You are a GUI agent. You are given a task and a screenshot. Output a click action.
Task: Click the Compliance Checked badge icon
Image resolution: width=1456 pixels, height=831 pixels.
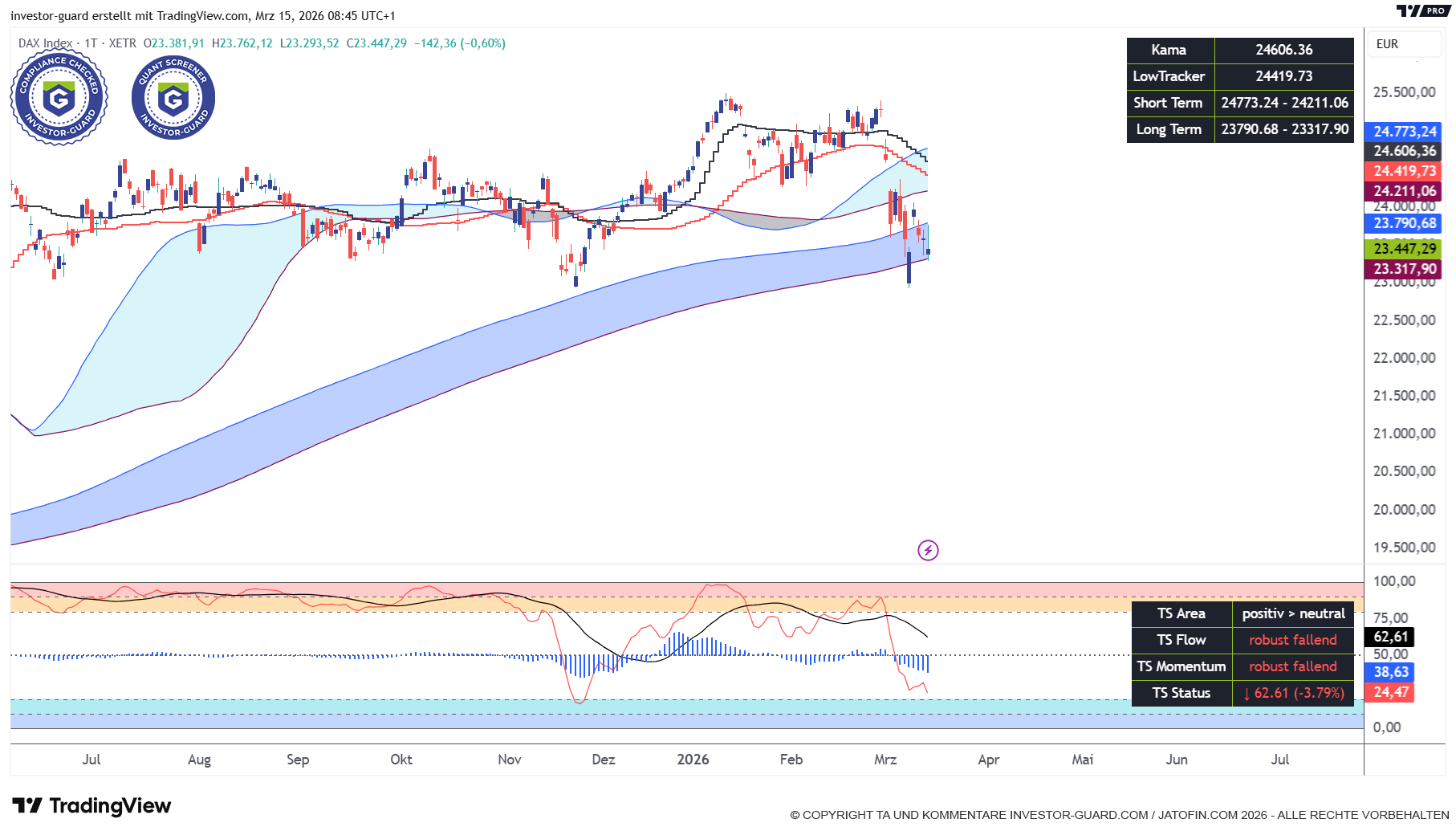59,98
